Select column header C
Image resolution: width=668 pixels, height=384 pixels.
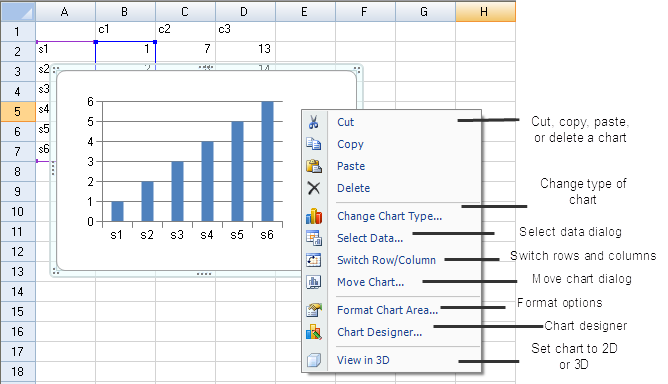[185, 12]
